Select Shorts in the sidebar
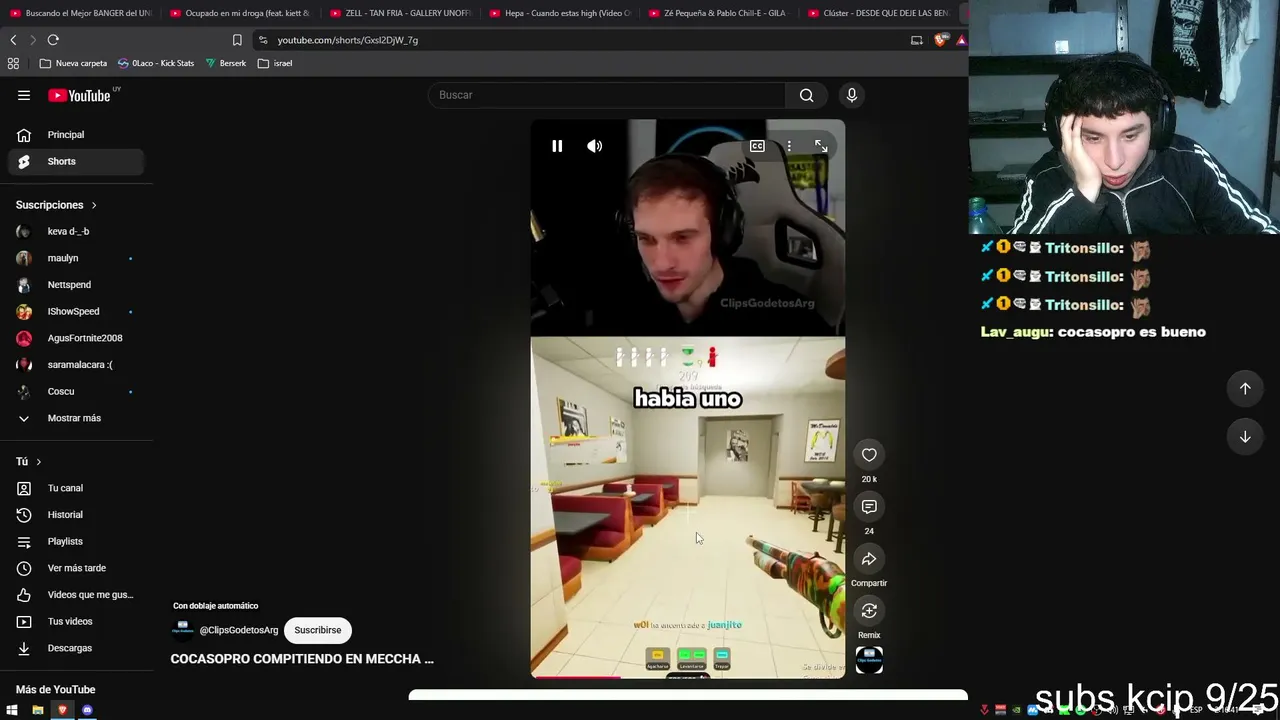1280x720 pixels. pyautogui.click(x=76, y=161)
